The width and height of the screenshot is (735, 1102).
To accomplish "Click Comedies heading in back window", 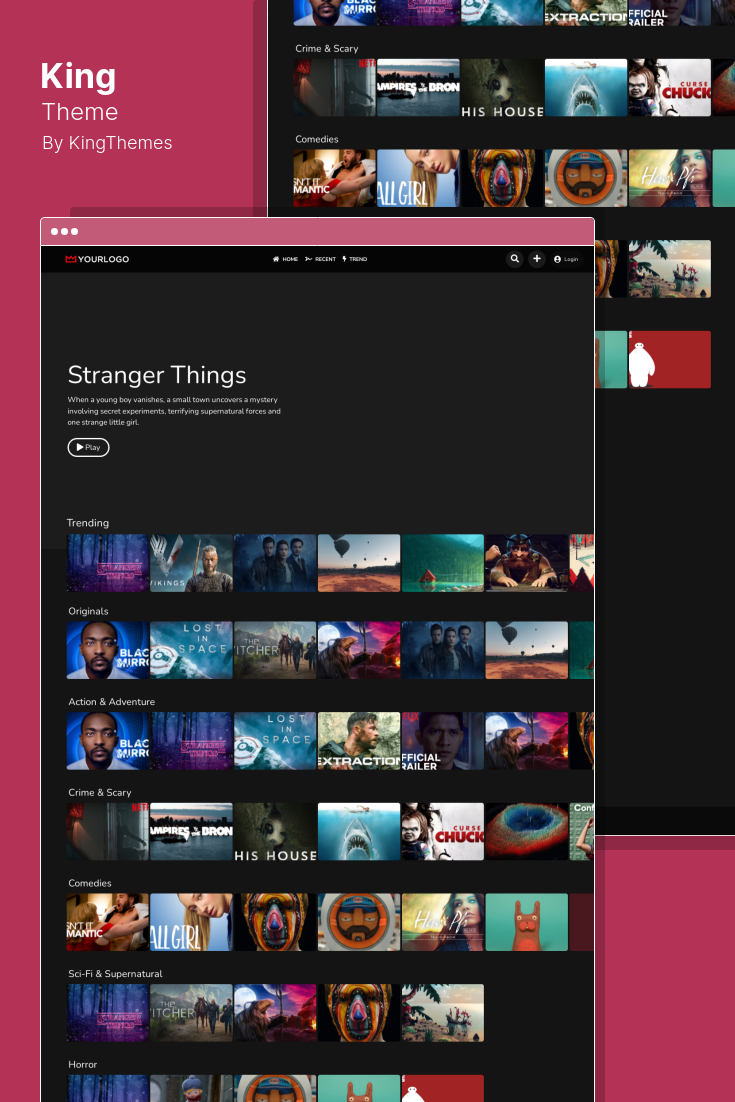I will 317,139.
